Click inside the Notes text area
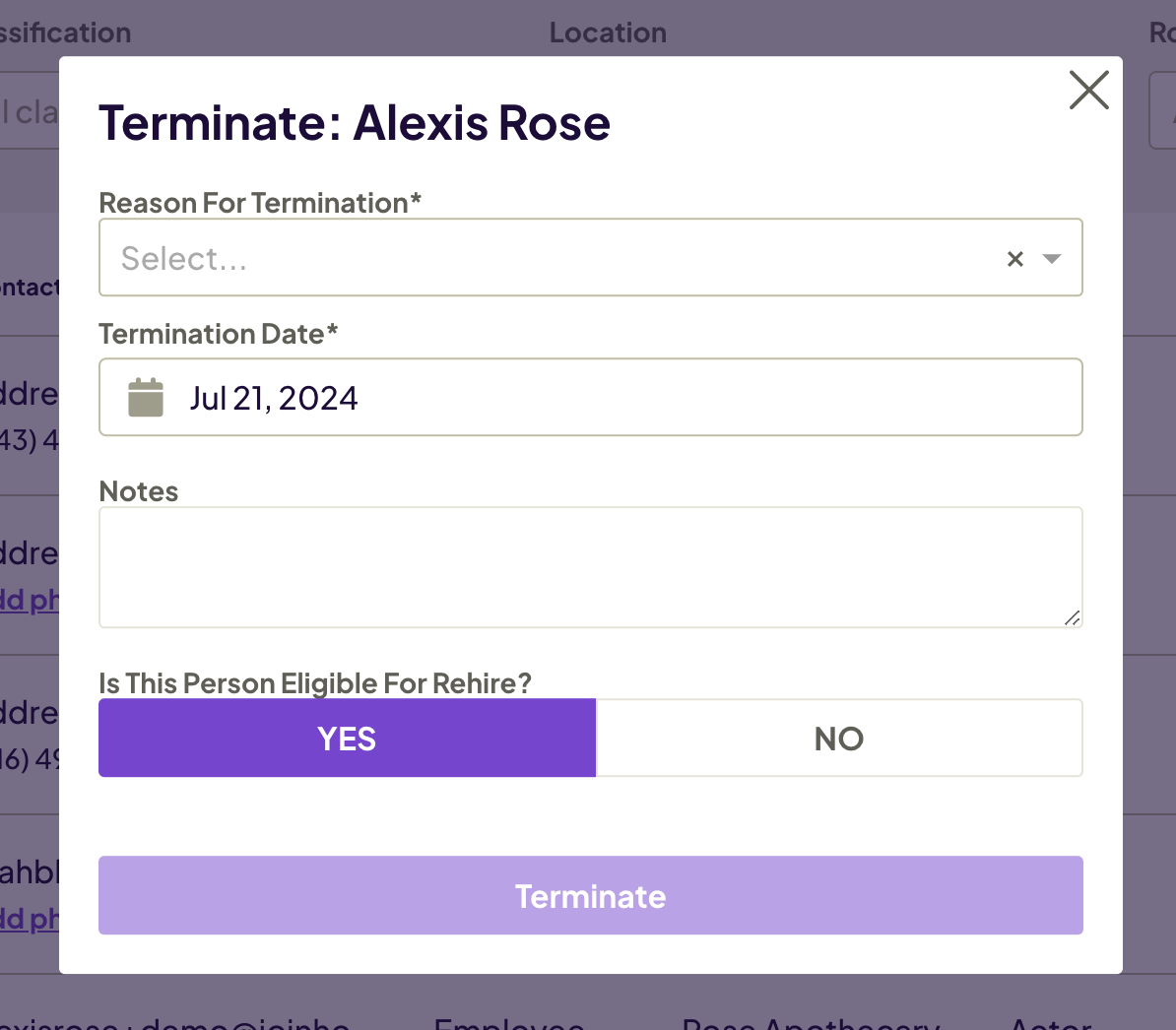 pyautogui.click(x=591, y=566)
